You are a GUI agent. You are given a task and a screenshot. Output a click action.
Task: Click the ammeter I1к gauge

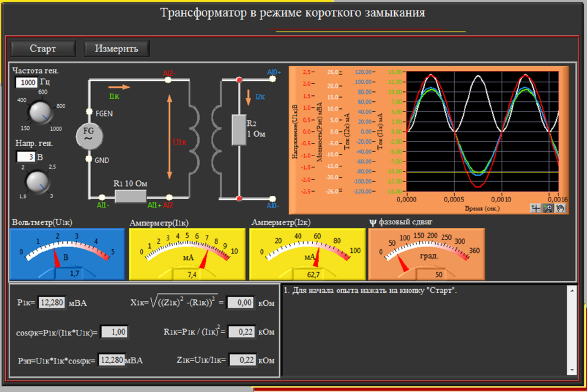coord(187,254)
